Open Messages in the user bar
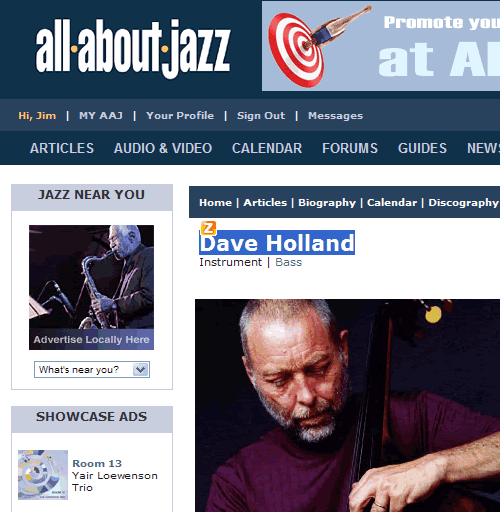This screenshot has height=512, width=500. (x=335, y=116)
